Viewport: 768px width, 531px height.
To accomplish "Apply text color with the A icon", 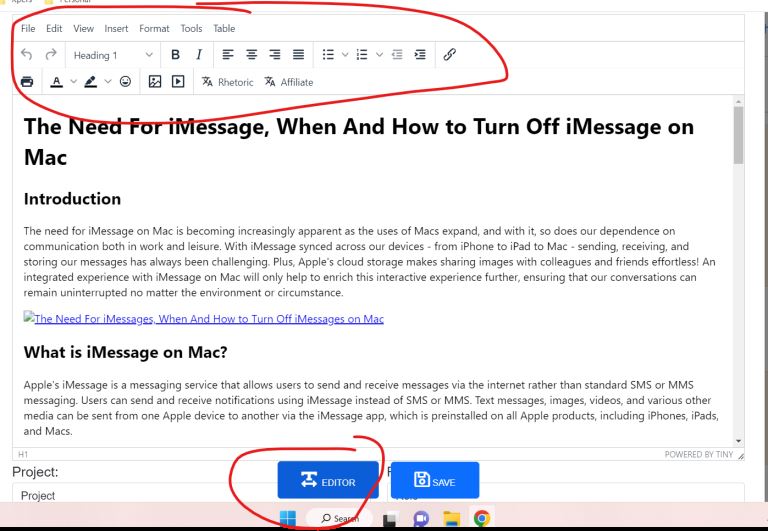I will tap(57, 82).
